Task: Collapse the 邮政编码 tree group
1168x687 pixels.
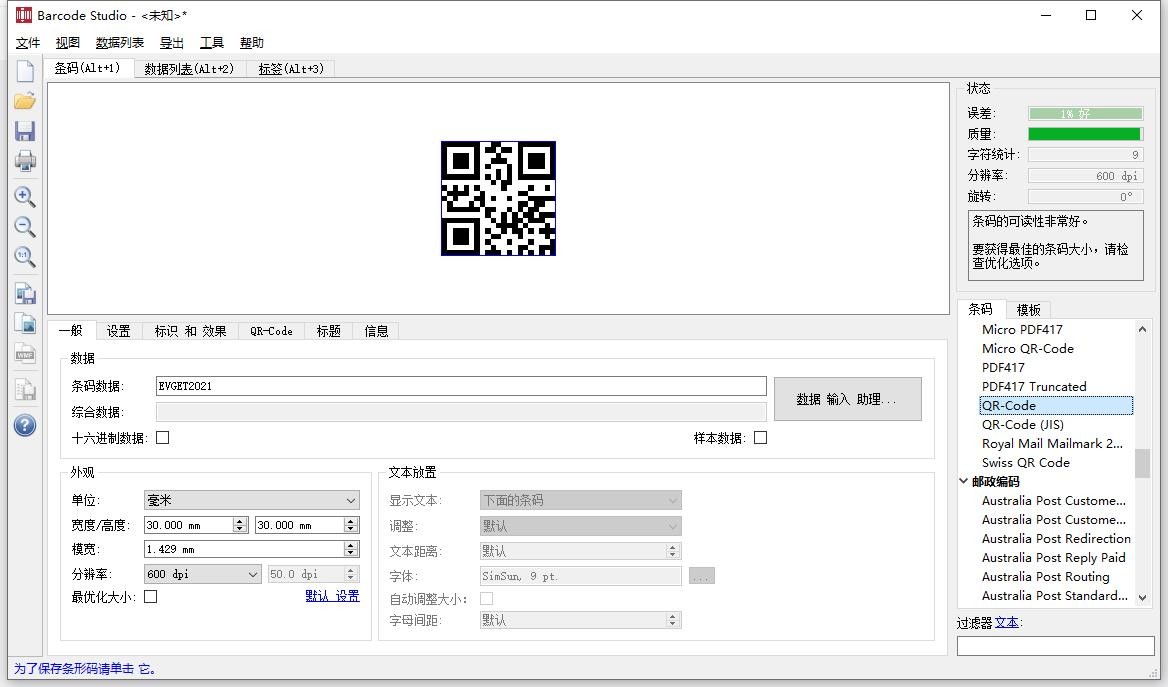Action: 964,481
